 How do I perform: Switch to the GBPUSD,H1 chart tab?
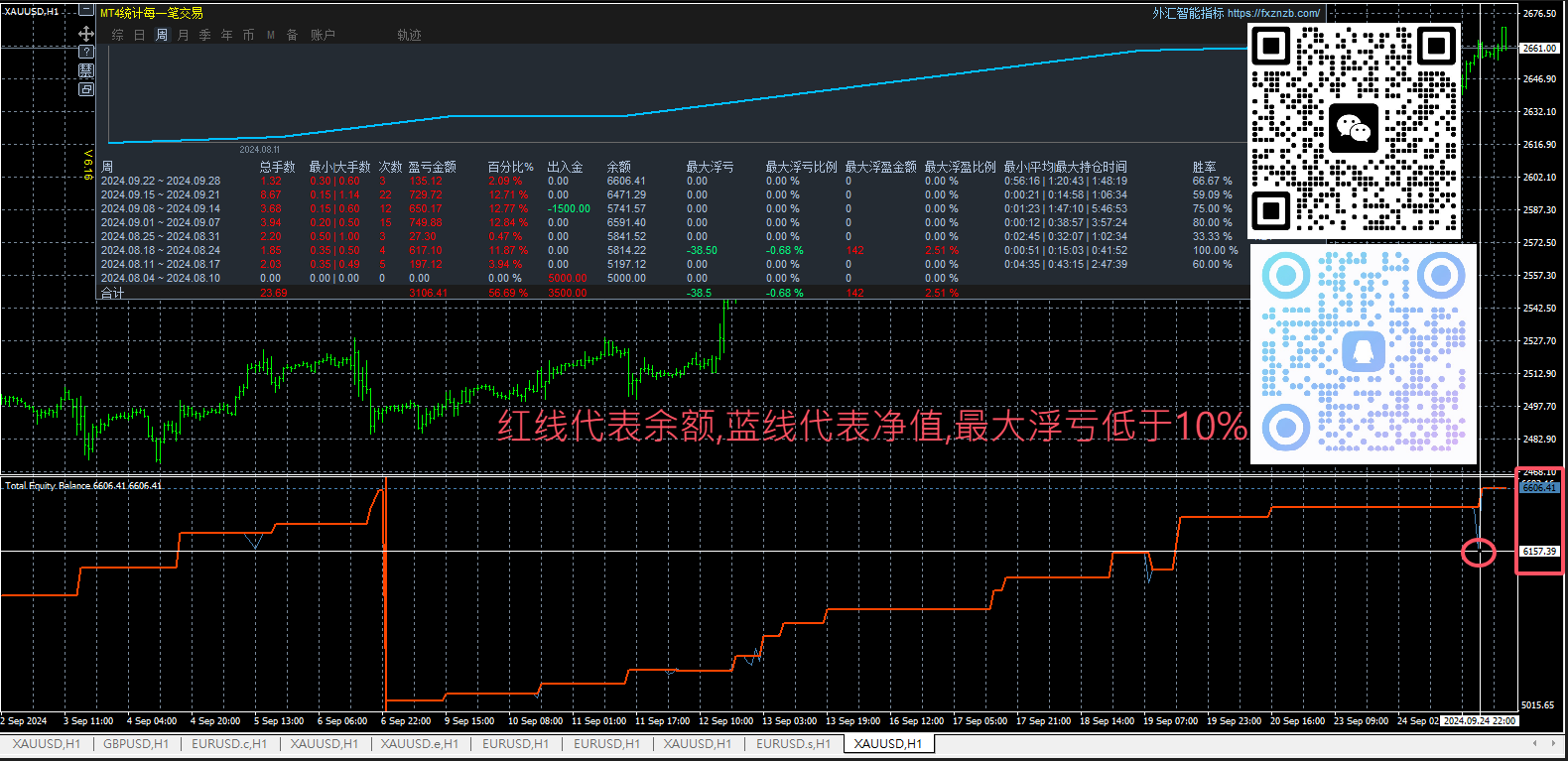click(136, 743)
